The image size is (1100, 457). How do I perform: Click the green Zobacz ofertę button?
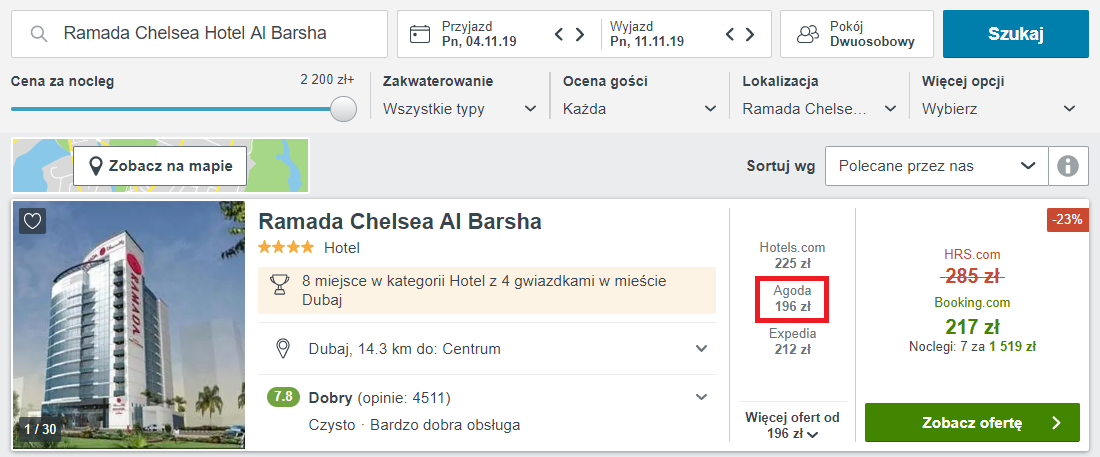tap(972, 422)
